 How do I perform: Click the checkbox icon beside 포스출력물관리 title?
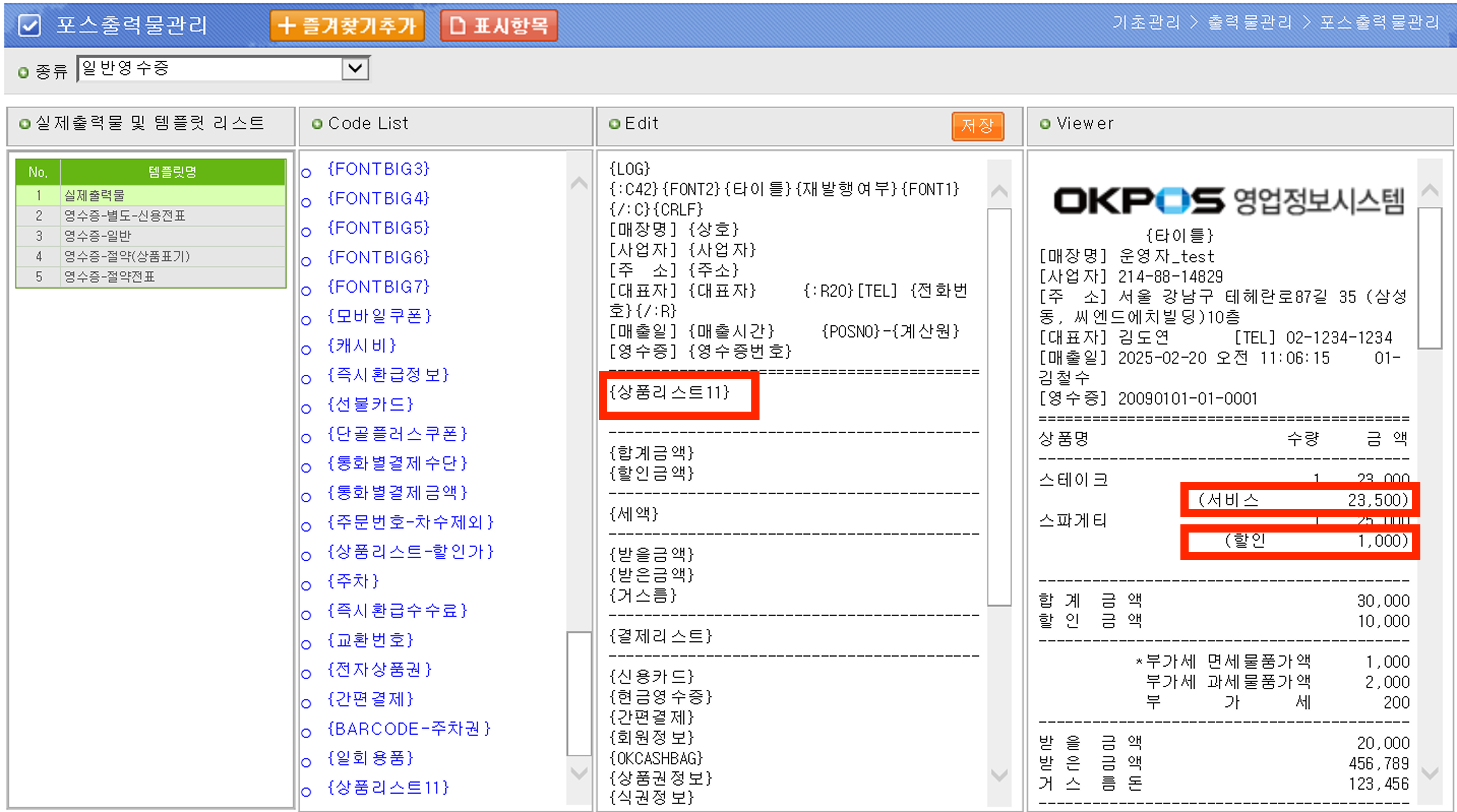click(x=29, y=25)
